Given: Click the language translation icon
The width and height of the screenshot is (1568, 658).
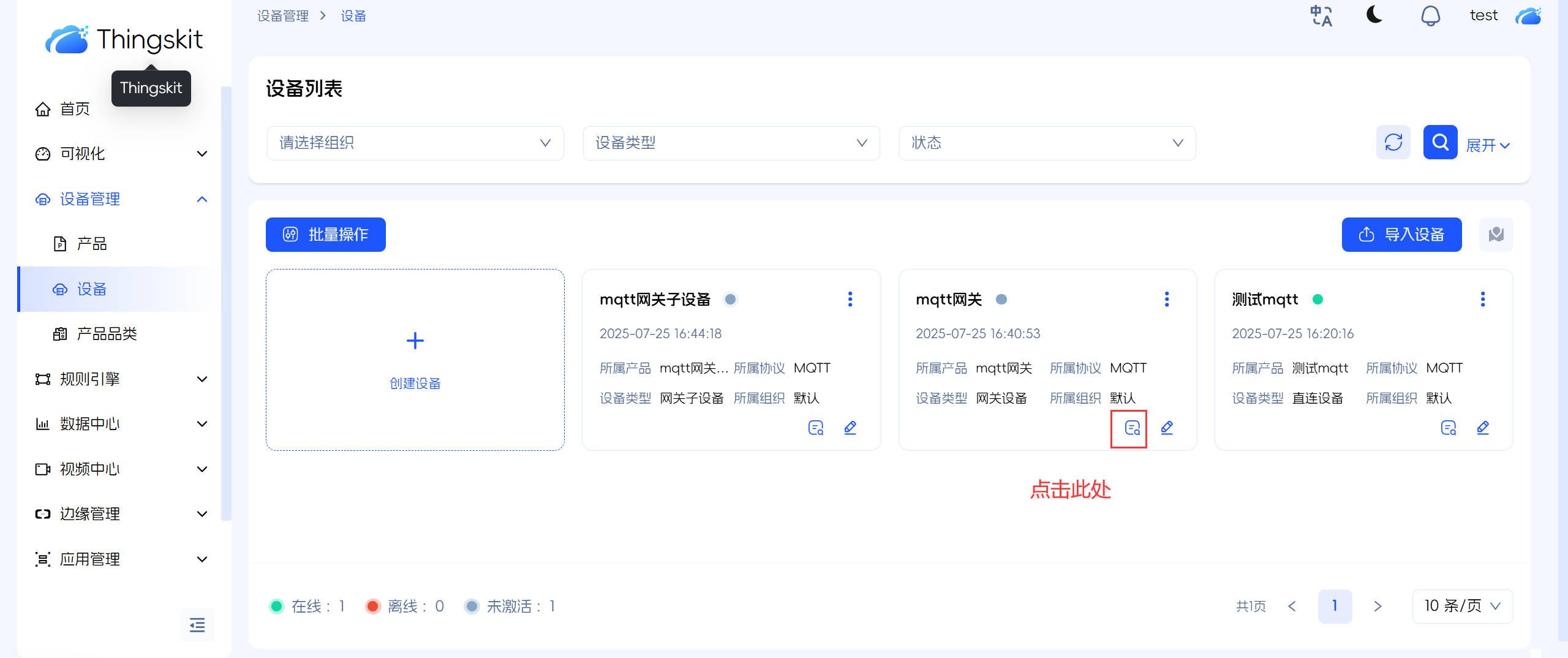Looking at the screenshot, I should pyautogui.click(x=1321, y=16).
